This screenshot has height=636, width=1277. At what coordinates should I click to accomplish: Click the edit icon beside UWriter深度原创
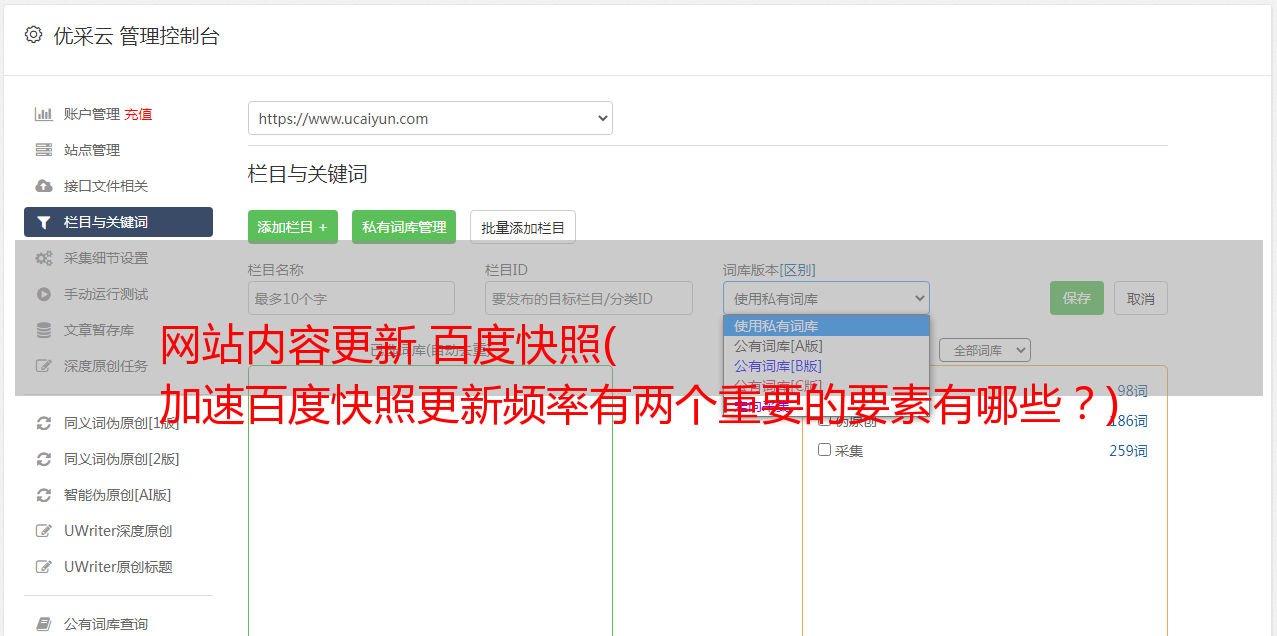point(44,531)
